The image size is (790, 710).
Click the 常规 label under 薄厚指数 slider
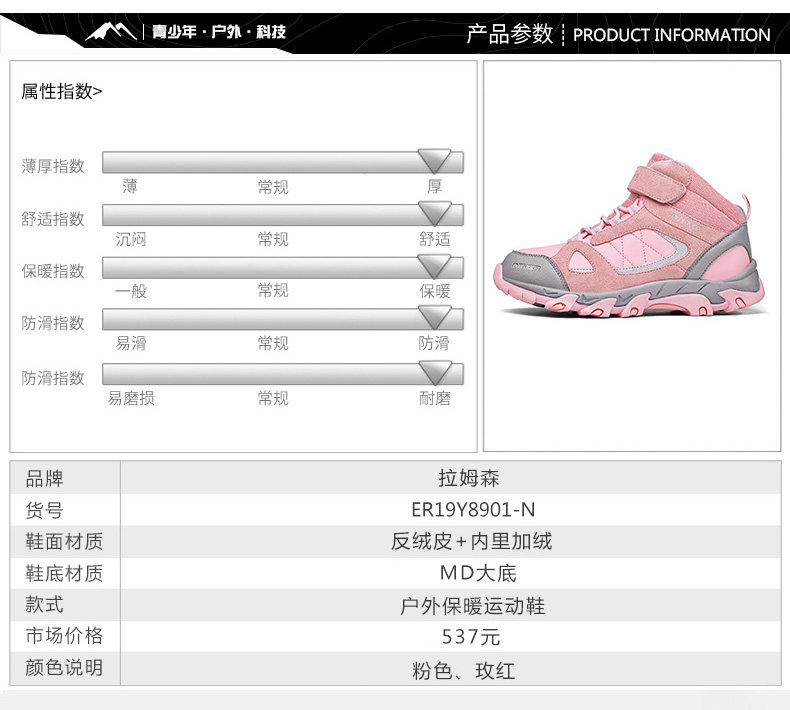(x=273, y=187)
